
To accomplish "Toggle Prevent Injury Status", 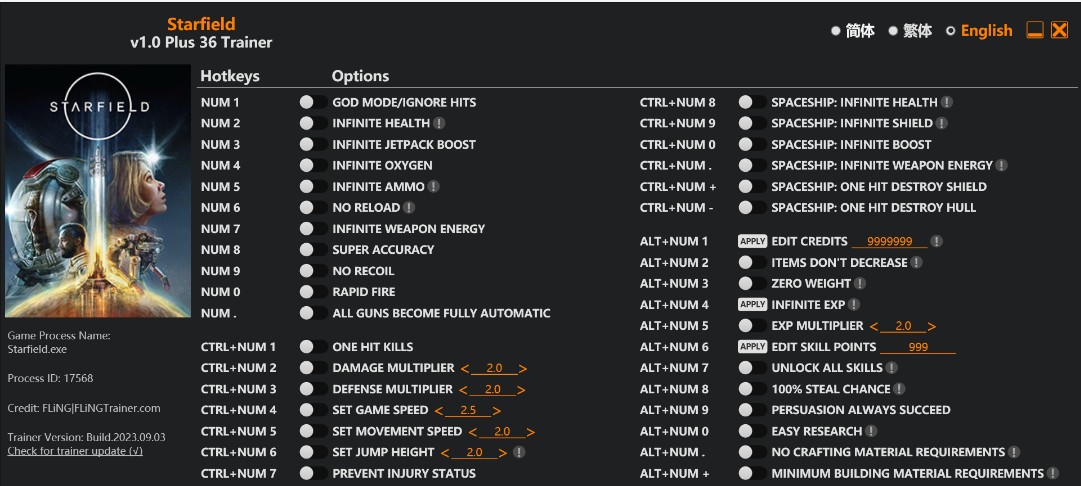I will pyautogui.click(x=314, y=474).
